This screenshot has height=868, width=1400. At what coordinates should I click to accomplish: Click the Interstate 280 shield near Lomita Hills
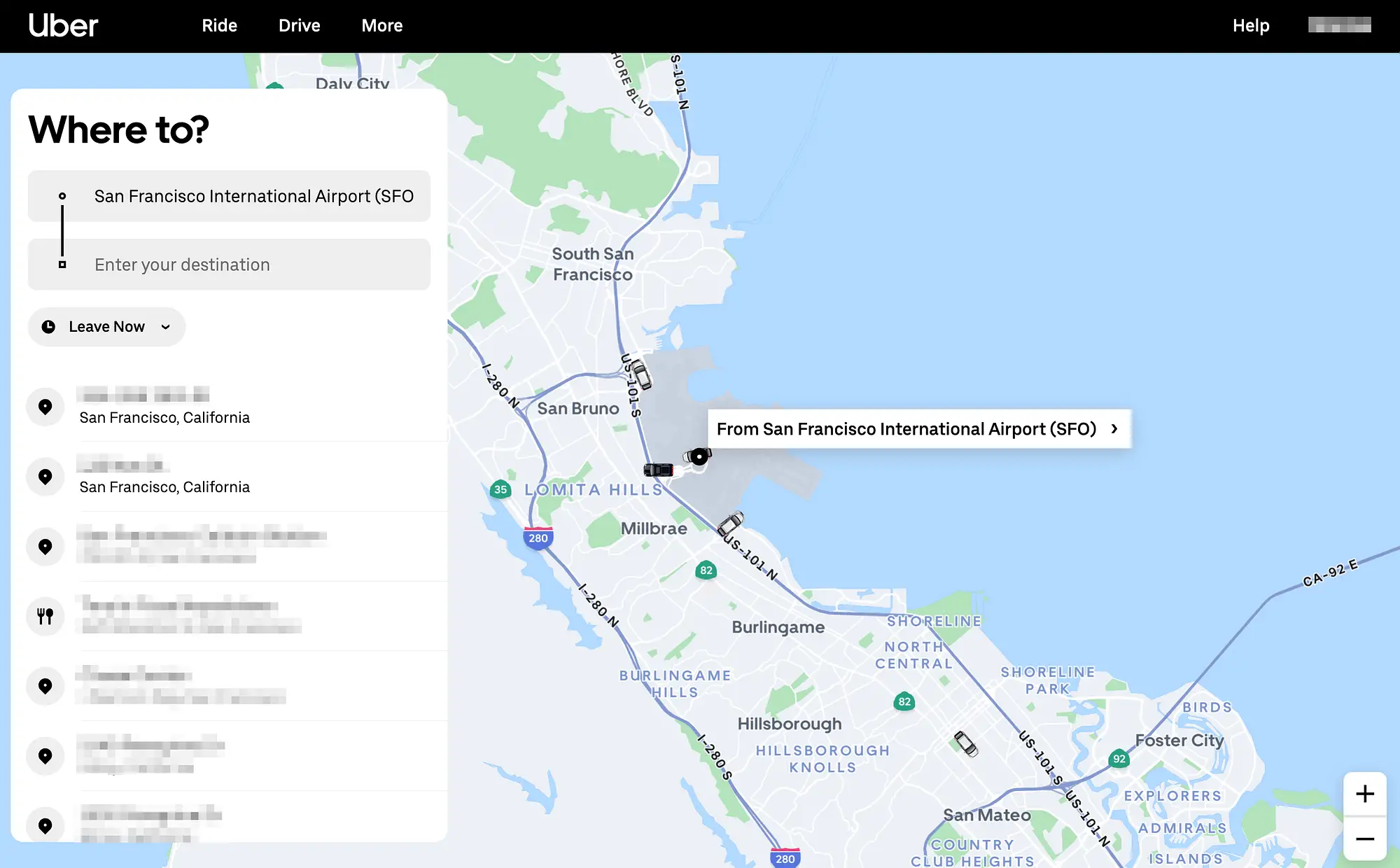click(x=538, y=538)
